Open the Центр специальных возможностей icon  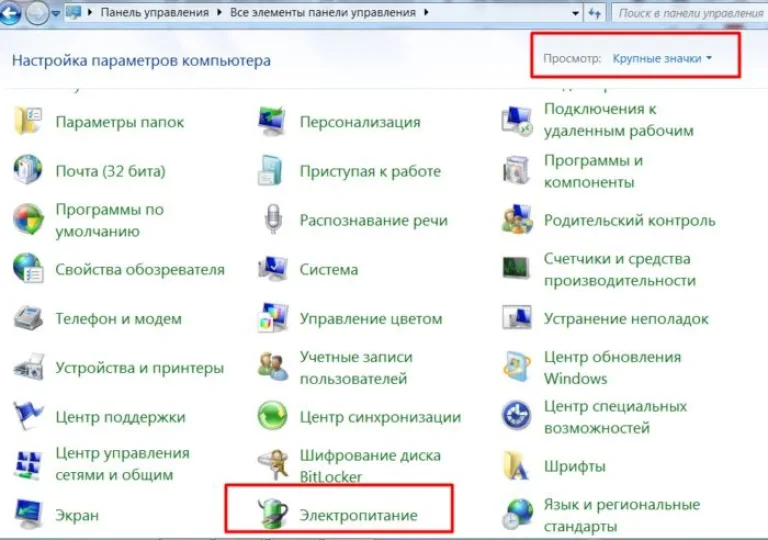(x=516, y=416)
